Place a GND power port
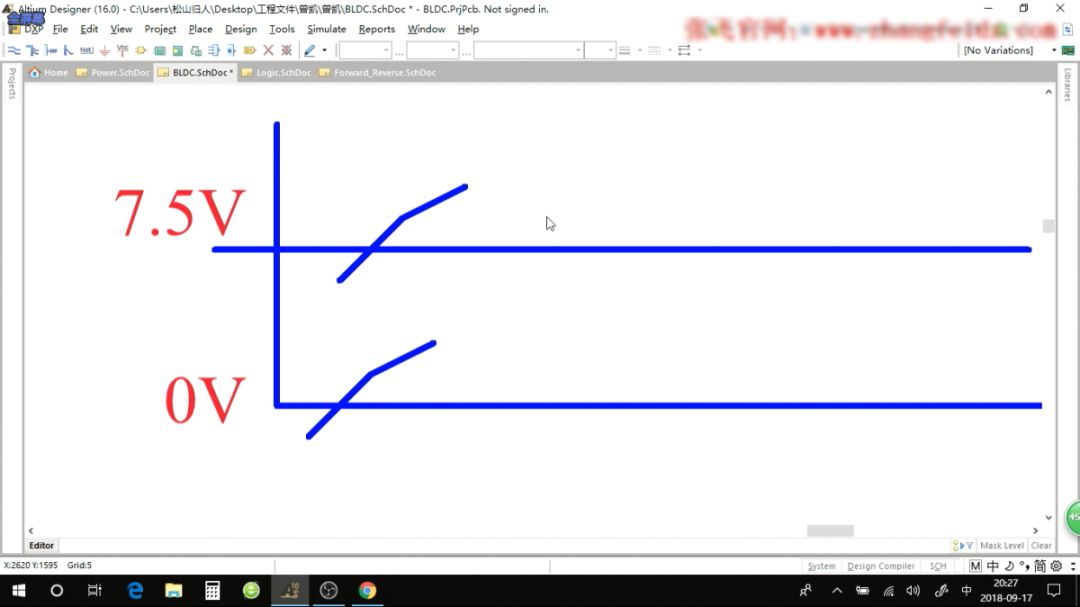Viewport: 1080px width, 607px height. tap(105, 50)
